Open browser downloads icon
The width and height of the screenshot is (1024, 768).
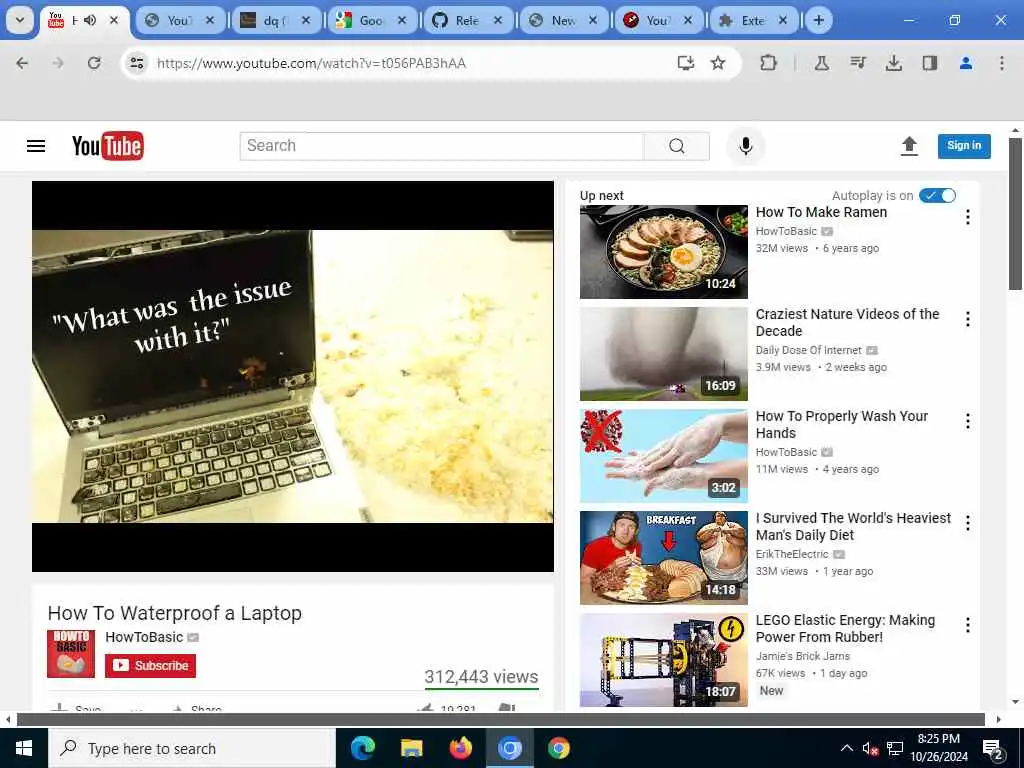893,63
